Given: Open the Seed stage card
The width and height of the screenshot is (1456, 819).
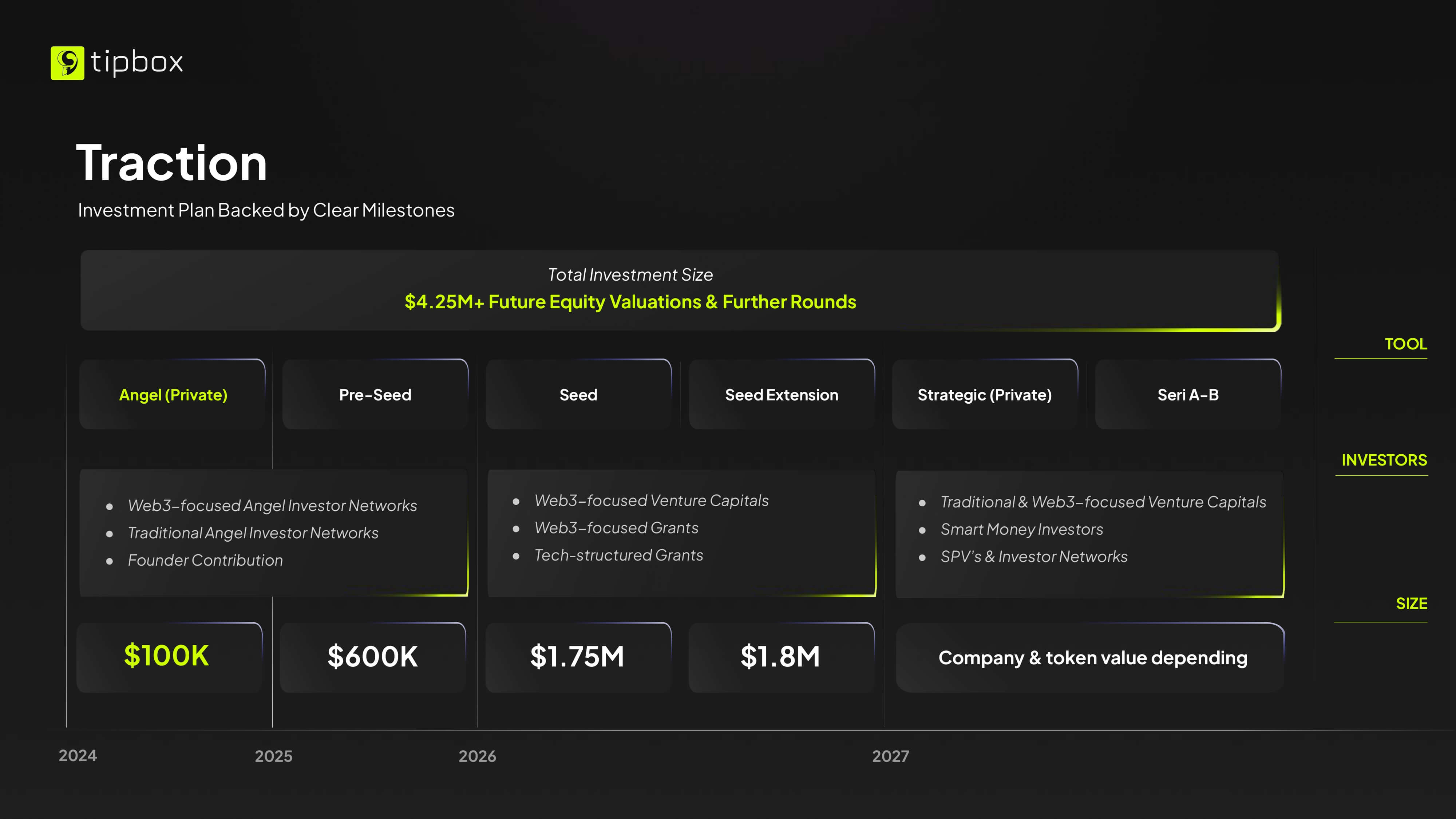Looking at the screenshot, I should pyautogui.click(x=578, y=395).
